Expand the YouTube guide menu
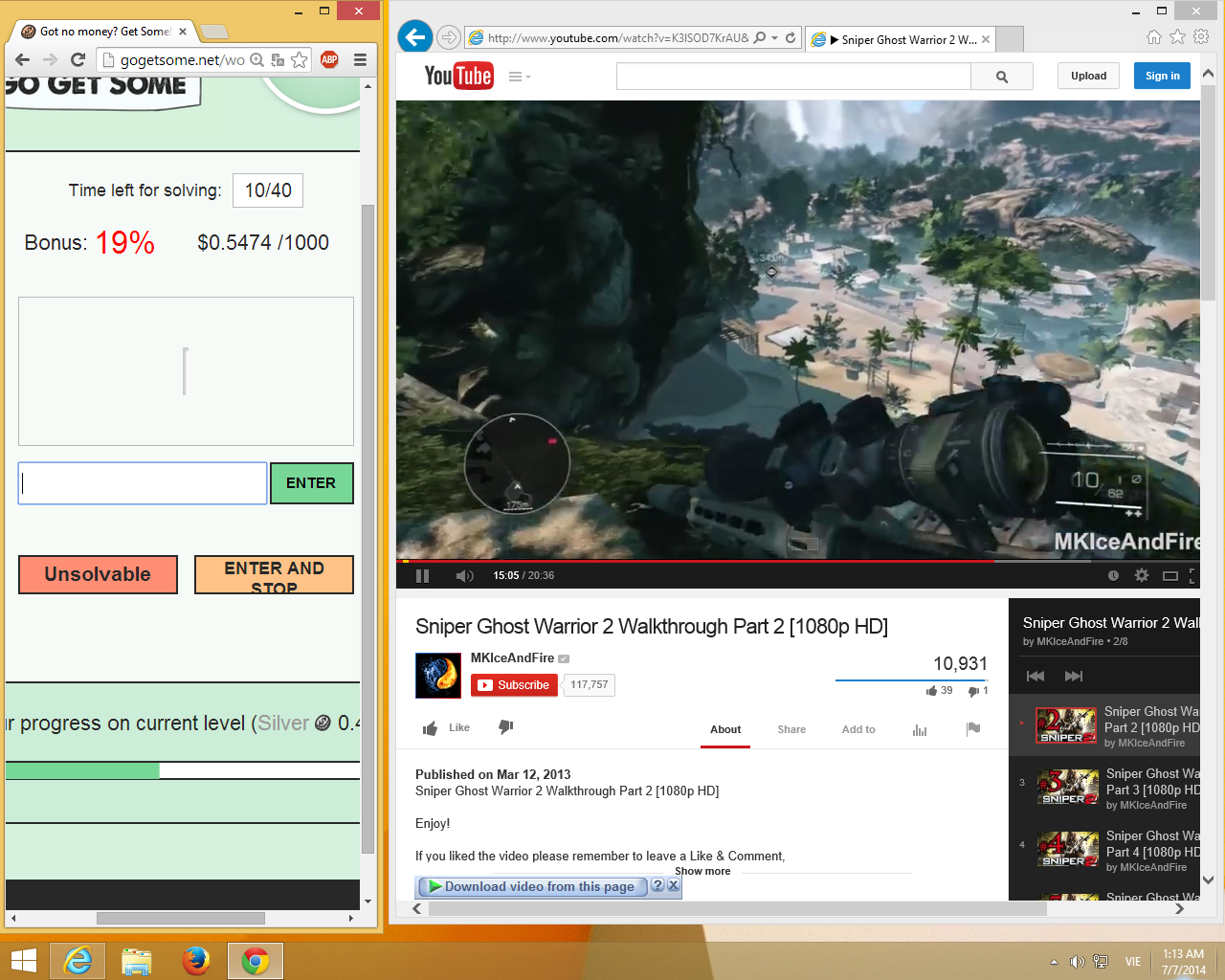The image size is (1225, 980). point(519,77)
